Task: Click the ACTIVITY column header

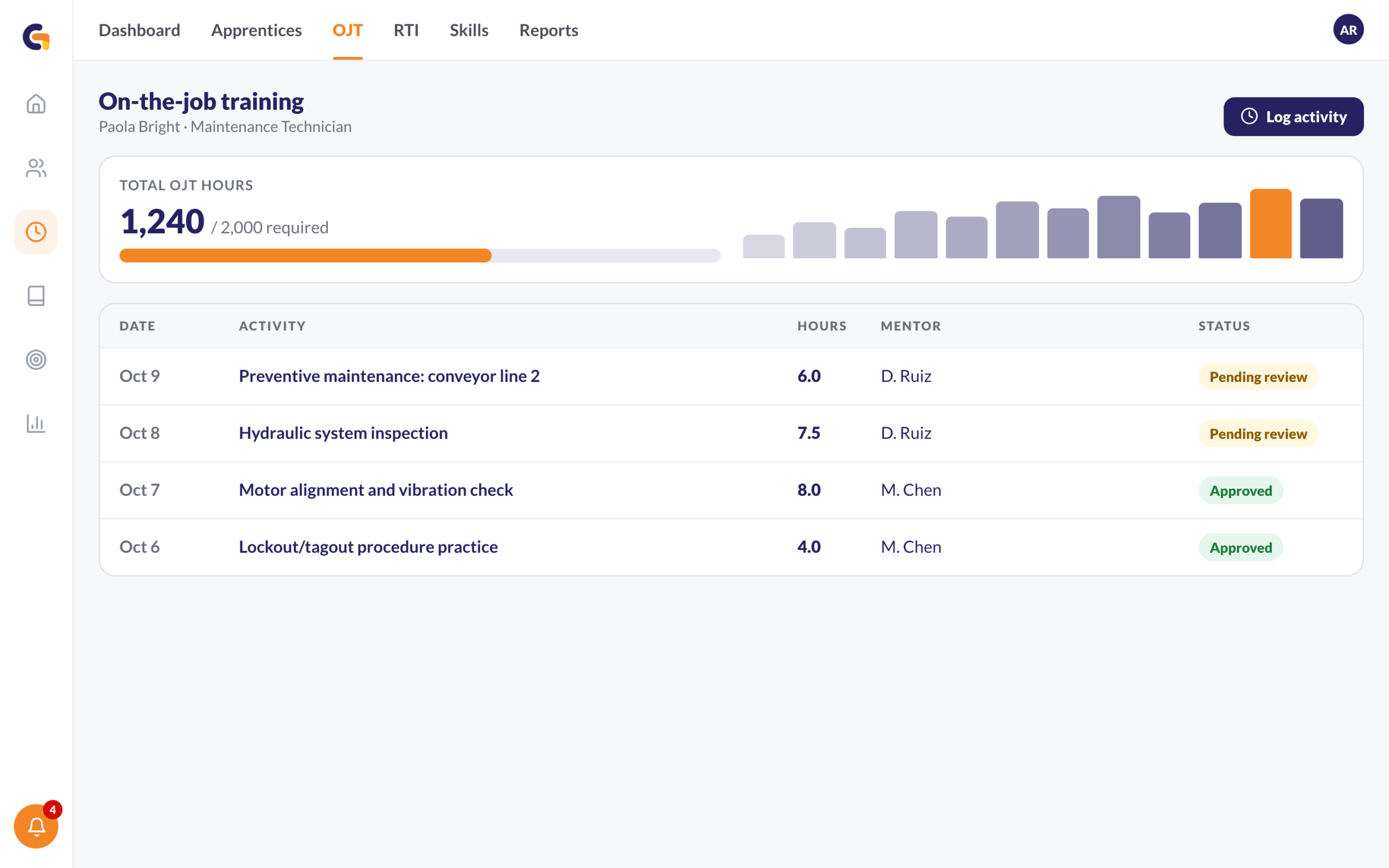Action: click(x=272, y=326)
